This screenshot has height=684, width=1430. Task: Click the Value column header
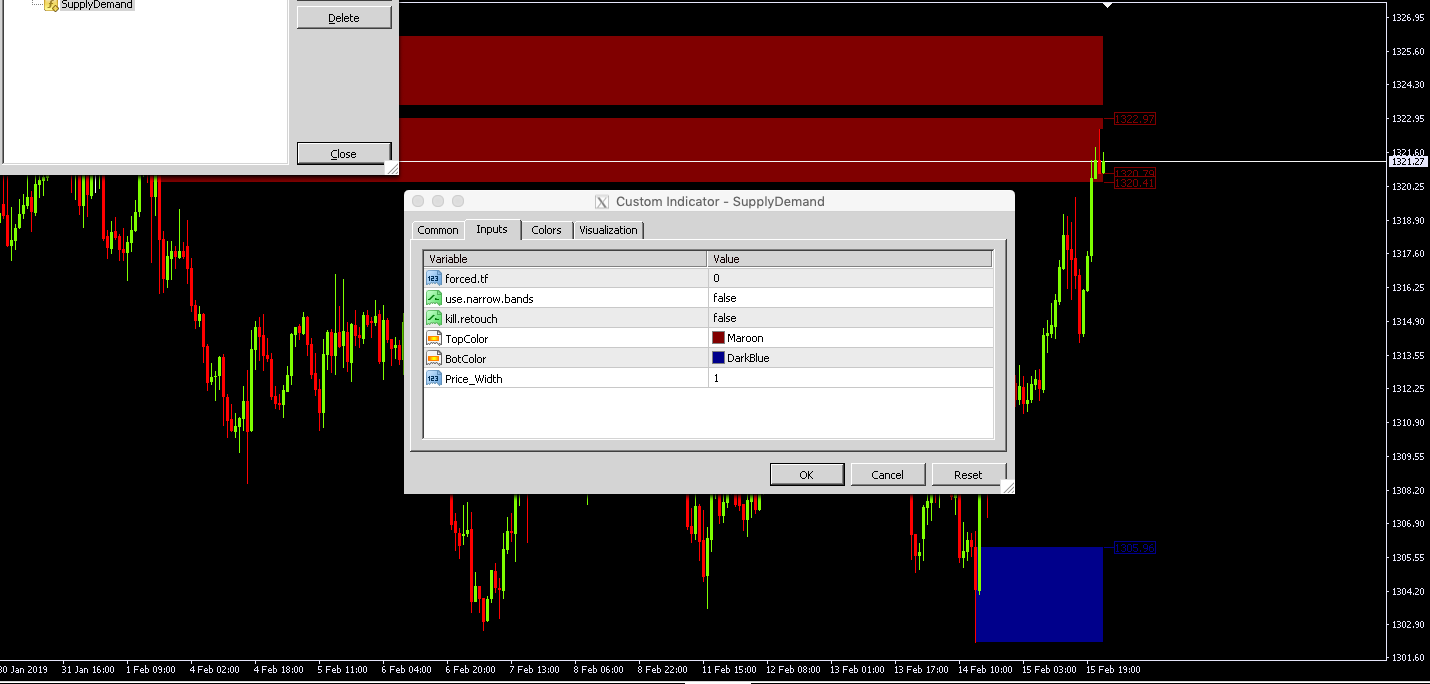[849, 259]
